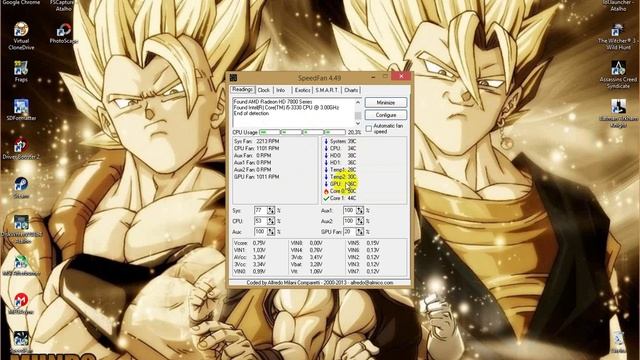Click the last CPU Usage bar
The height and width of the screenshot is (360, 640).
click(x=335, y=132)
